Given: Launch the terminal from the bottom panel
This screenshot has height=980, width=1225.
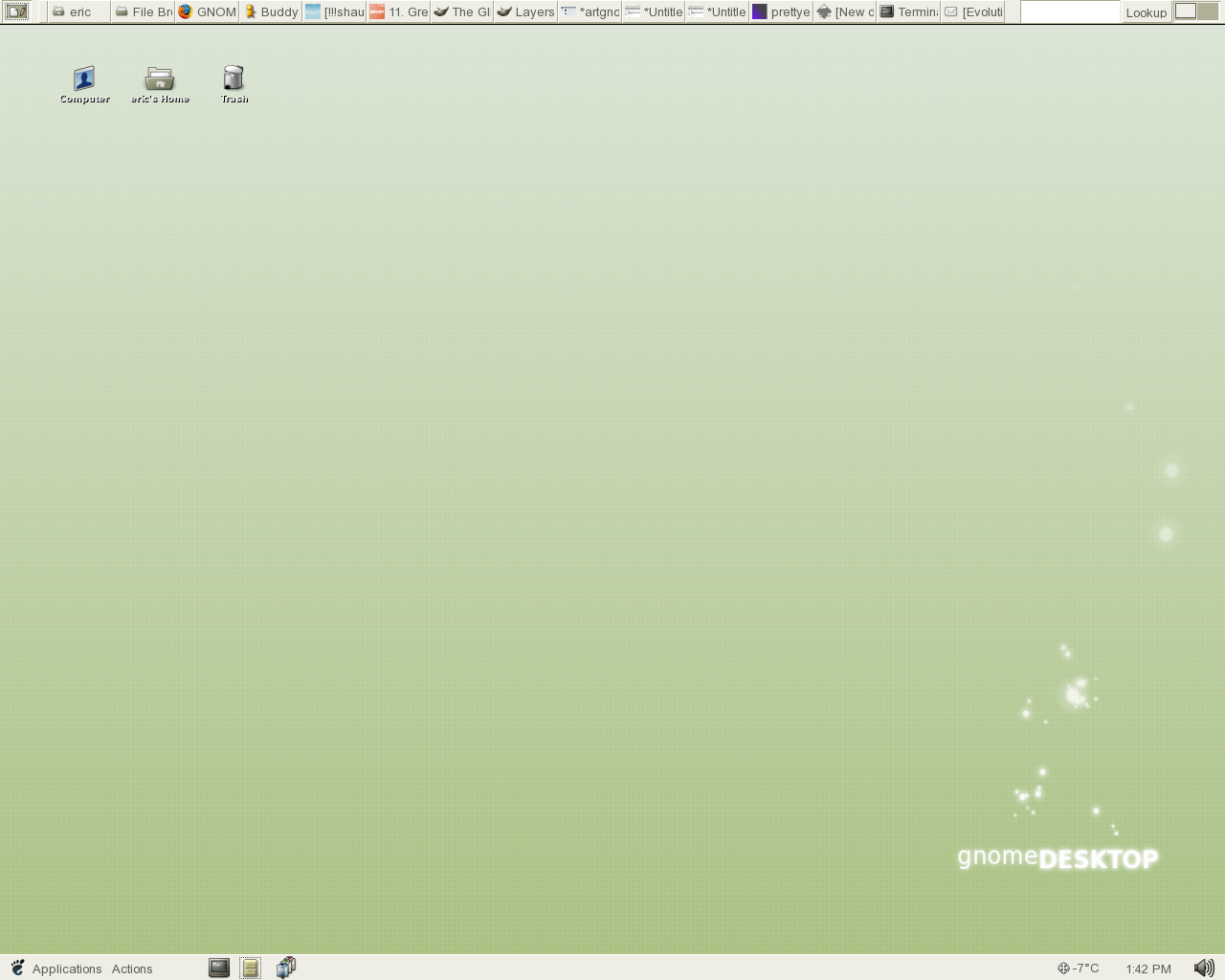Looking at the screenshot, I should click(219, 968).
